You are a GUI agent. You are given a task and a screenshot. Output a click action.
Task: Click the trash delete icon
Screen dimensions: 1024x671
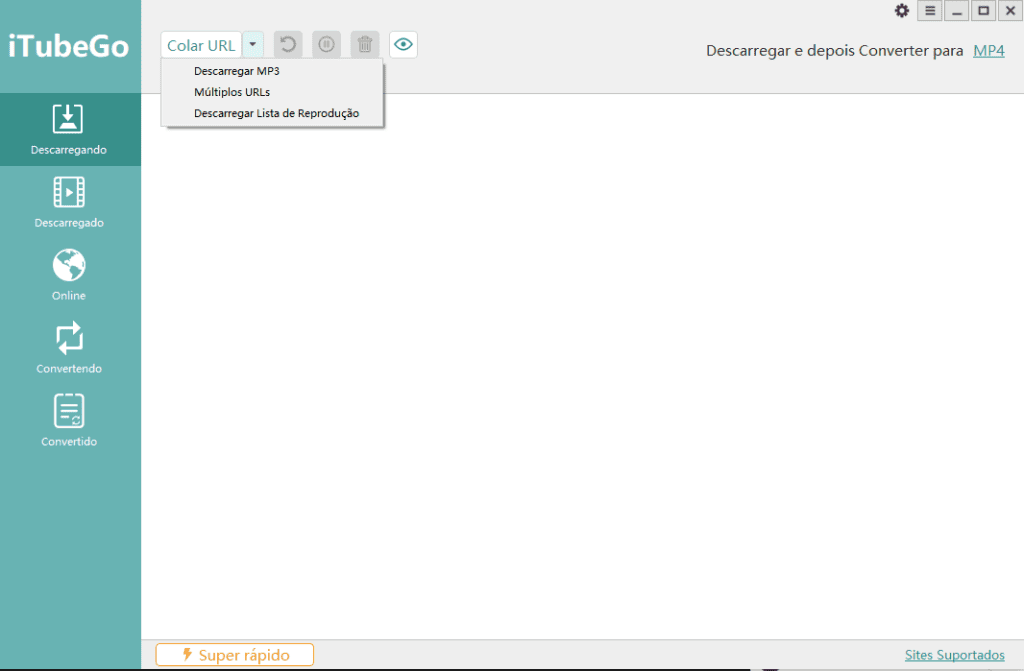pyautogui.click(x=365, y=45)
